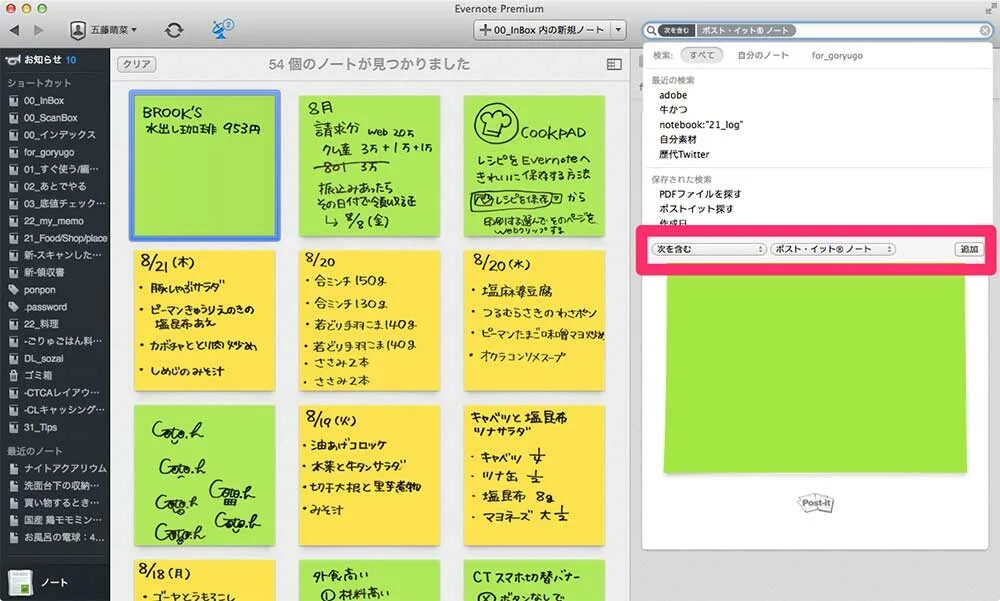Choose recent search 歴代Twitter

(684, 154)
